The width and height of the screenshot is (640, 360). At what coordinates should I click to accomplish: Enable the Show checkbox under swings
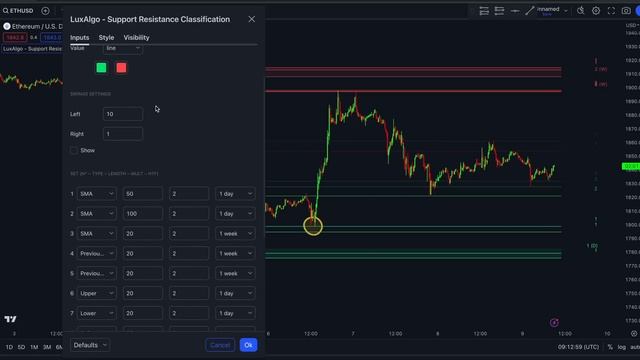tap(74, 151)
